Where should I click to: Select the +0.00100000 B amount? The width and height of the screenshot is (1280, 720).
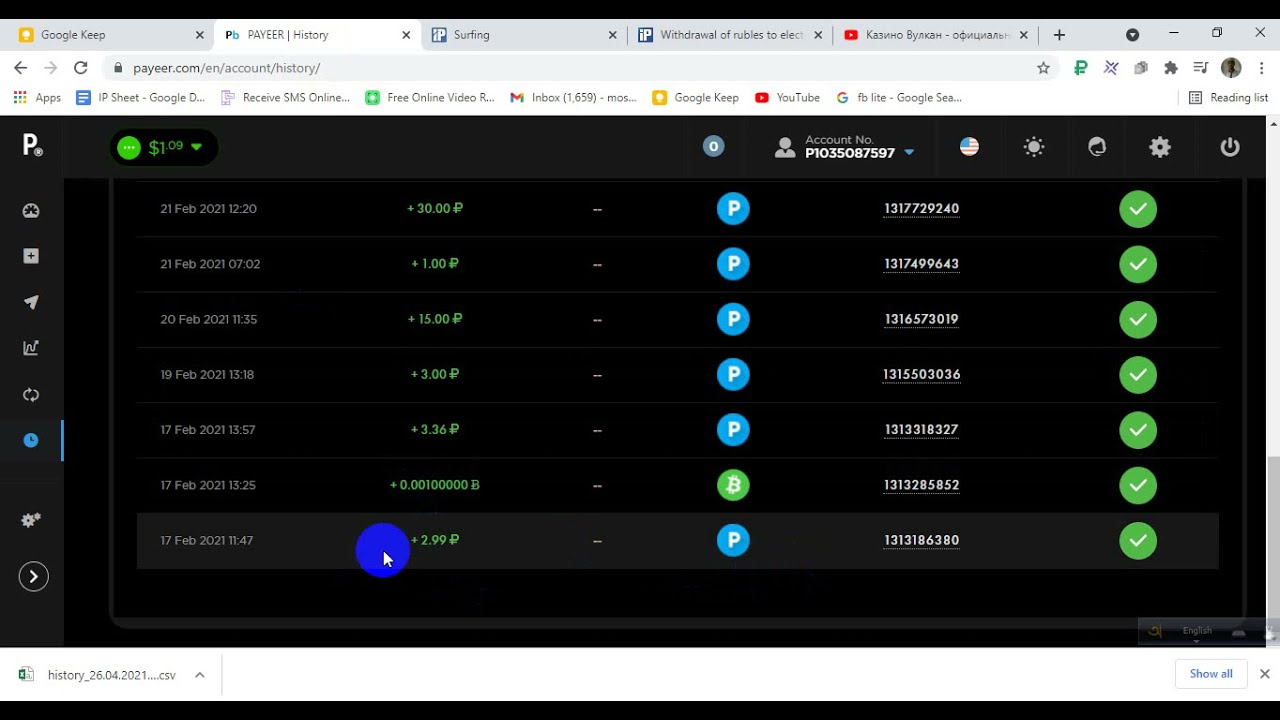pyautogui.click(x=434, y=485)
